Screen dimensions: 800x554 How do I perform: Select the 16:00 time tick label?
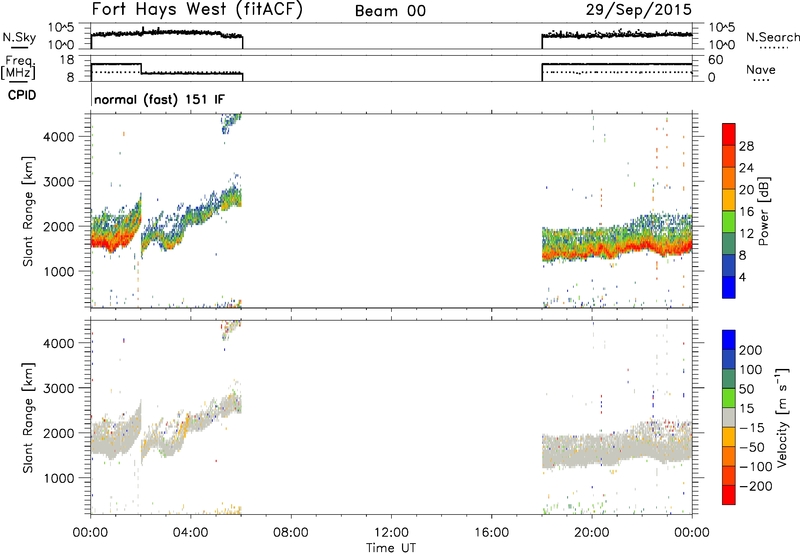pyautogui.click(x=491, y=533)
